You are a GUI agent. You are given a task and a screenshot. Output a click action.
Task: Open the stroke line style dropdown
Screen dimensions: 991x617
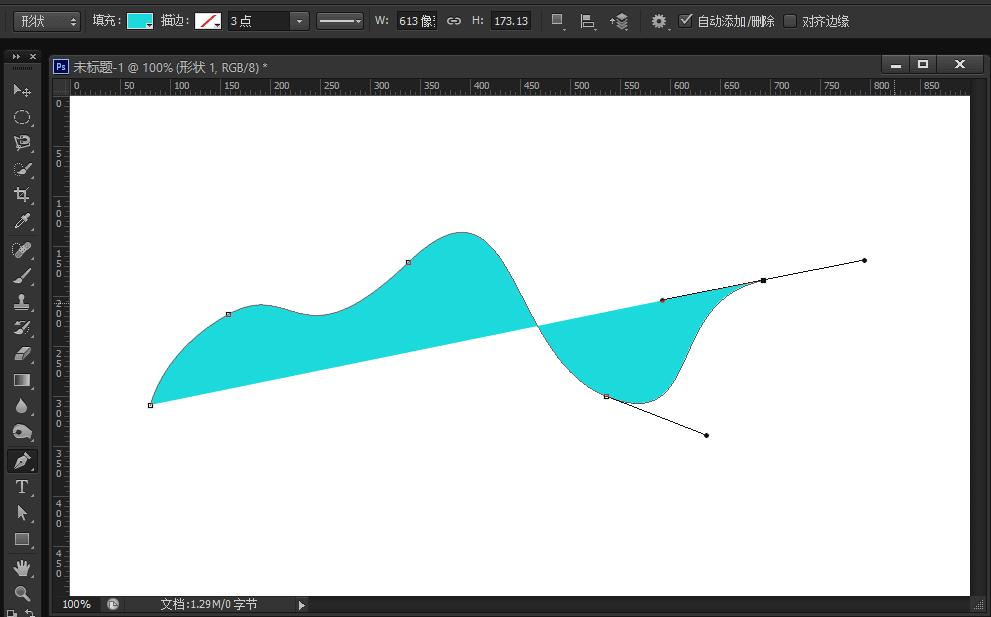point(339,21)
